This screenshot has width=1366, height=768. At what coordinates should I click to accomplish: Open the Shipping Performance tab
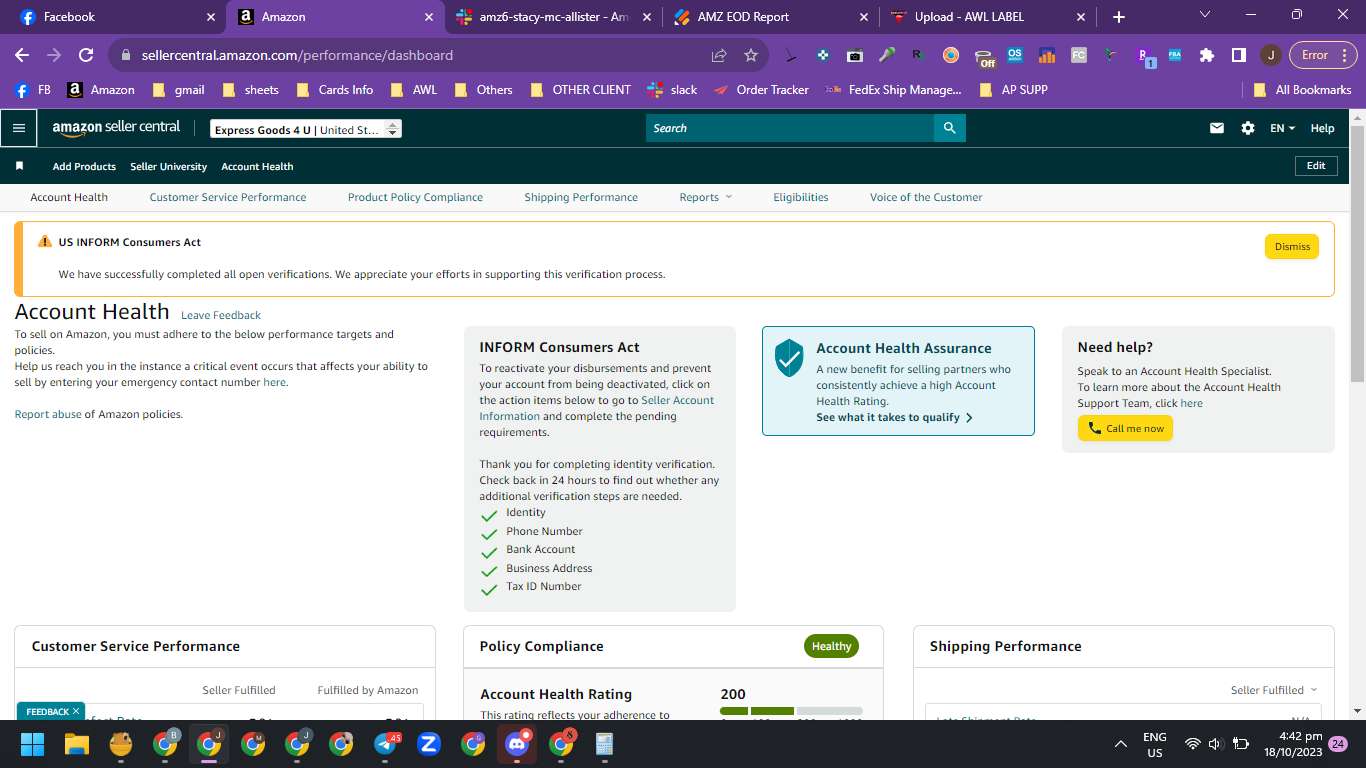coord(581,197)
